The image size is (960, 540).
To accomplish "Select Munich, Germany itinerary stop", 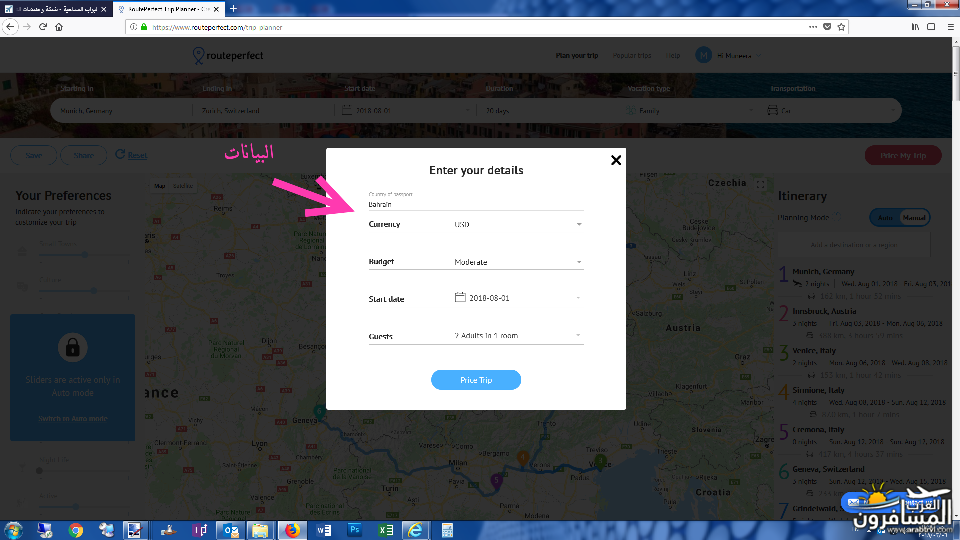I will coord(823,271).
